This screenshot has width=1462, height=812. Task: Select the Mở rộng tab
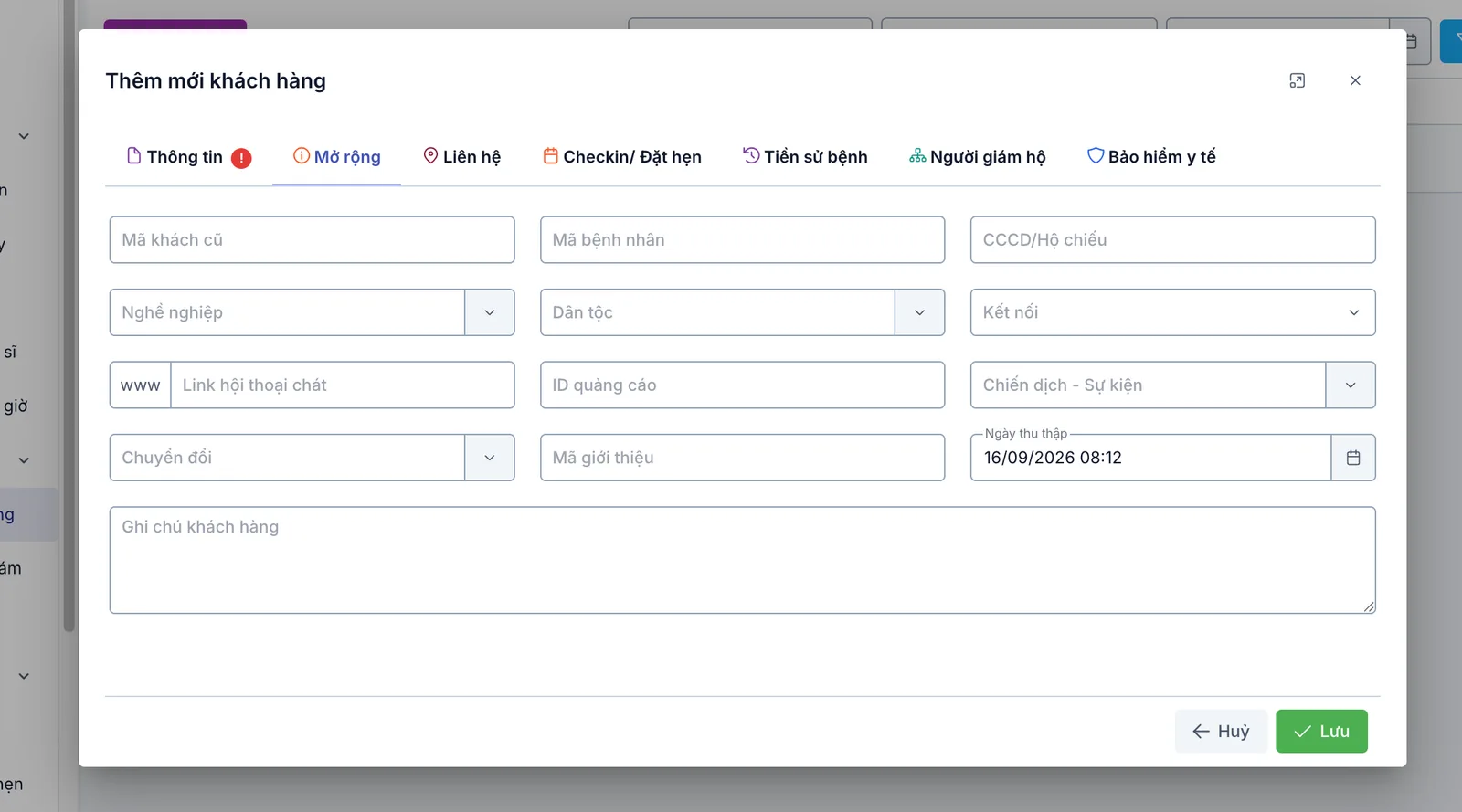tap(336, 157)
